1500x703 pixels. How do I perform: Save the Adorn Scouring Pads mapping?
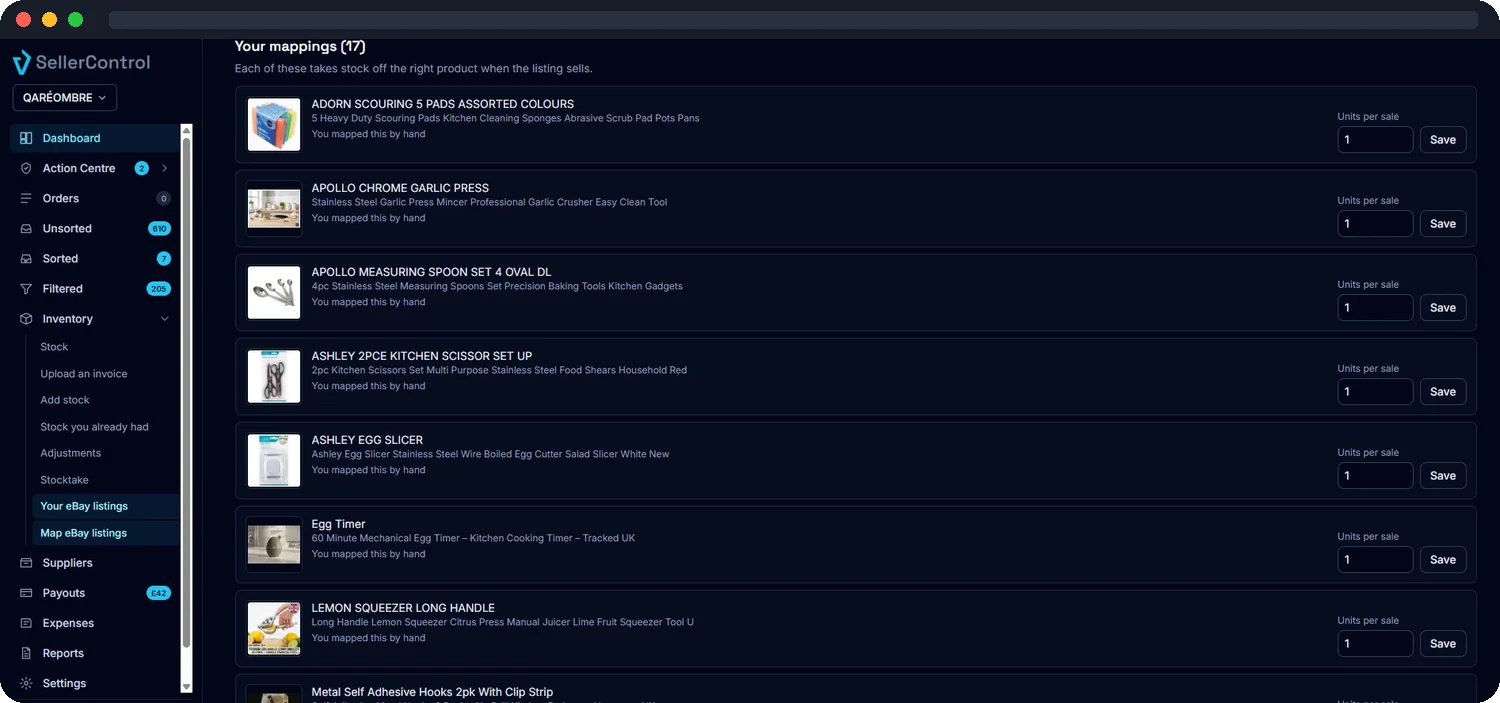(x=1443, y=140)
